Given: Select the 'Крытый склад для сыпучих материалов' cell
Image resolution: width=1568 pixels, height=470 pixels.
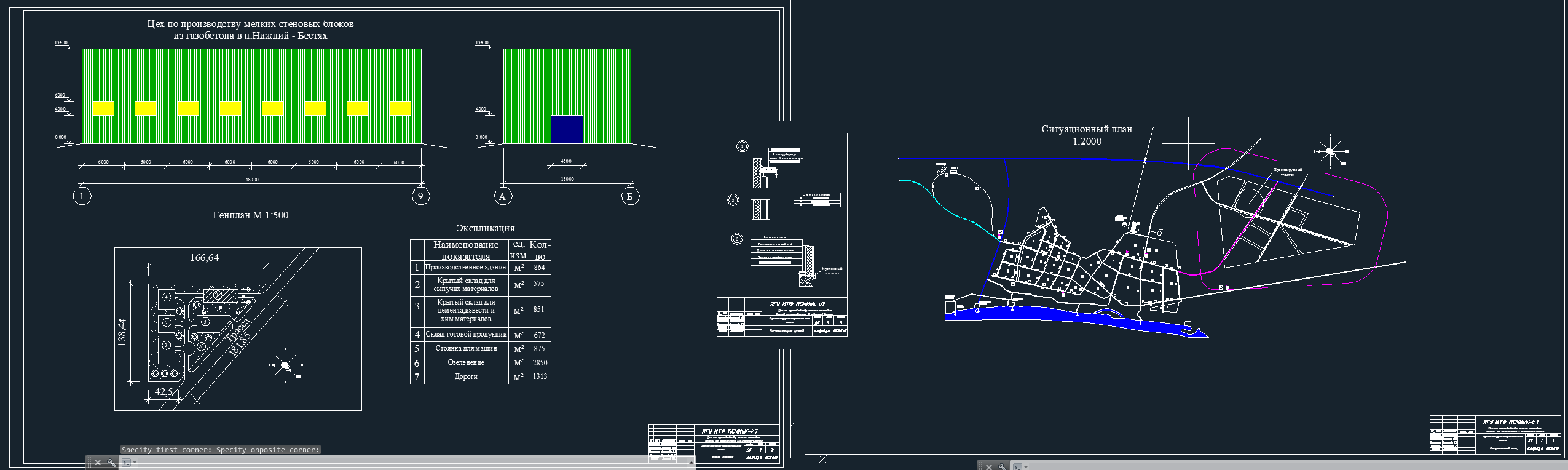Looking at the screenshot, I should click(x=466, y=284).
